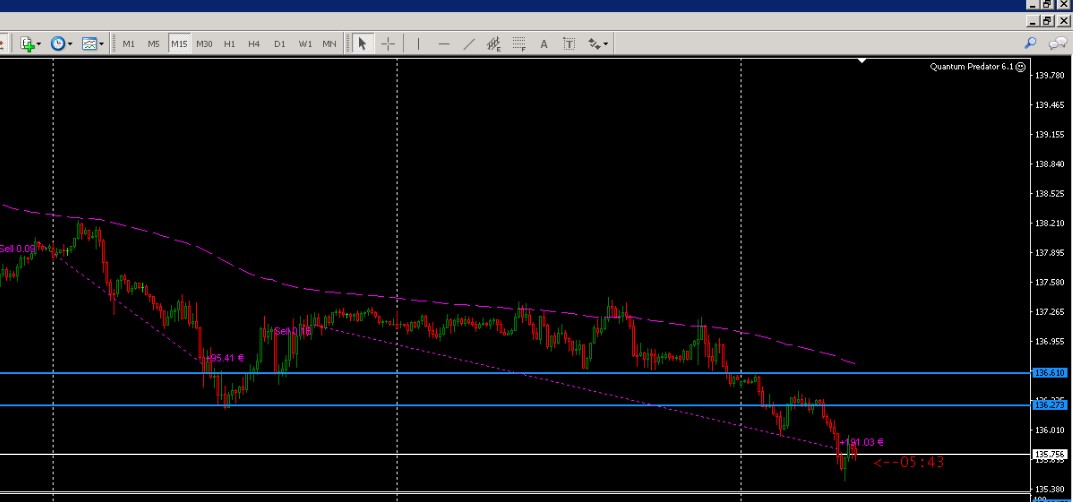Expand the New Chart dropdown arrow
Viewport: 1088px width, 502px height.
pos(39,44)
